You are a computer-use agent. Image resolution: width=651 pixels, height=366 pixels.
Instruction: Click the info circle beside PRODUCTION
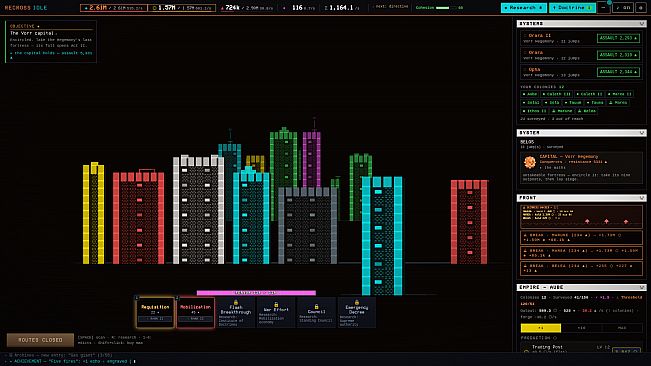click(555, 338)
